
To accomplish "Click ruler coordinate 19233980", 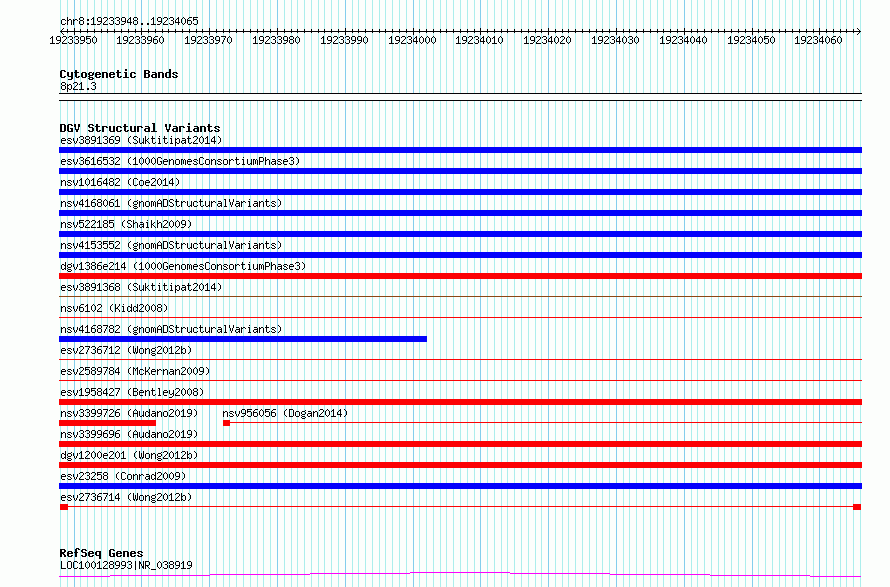I will pyautogui.click(x=276, y=40).
